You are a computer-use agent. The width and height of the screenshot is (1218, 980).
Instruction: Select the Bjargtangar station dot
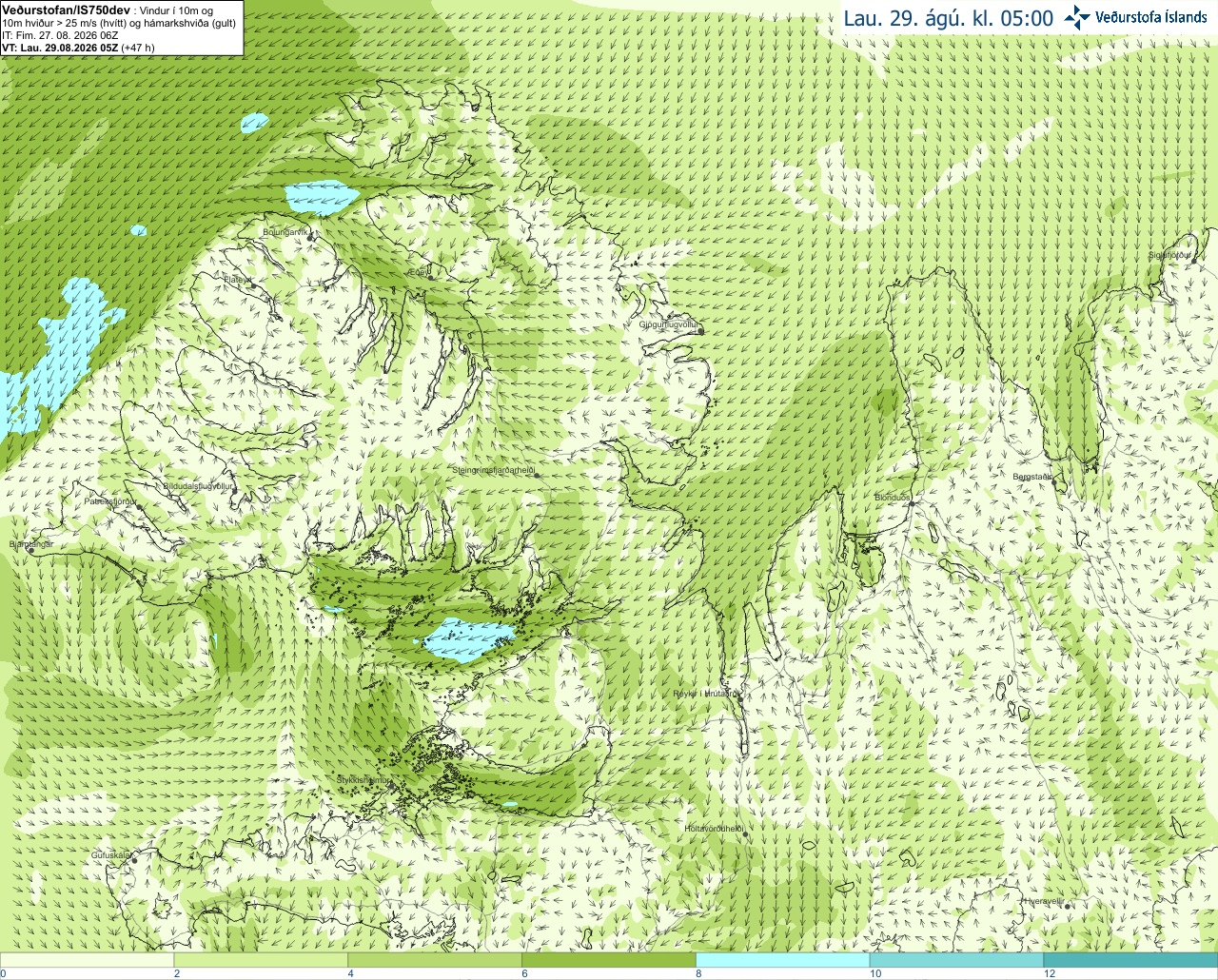[31, 550]
